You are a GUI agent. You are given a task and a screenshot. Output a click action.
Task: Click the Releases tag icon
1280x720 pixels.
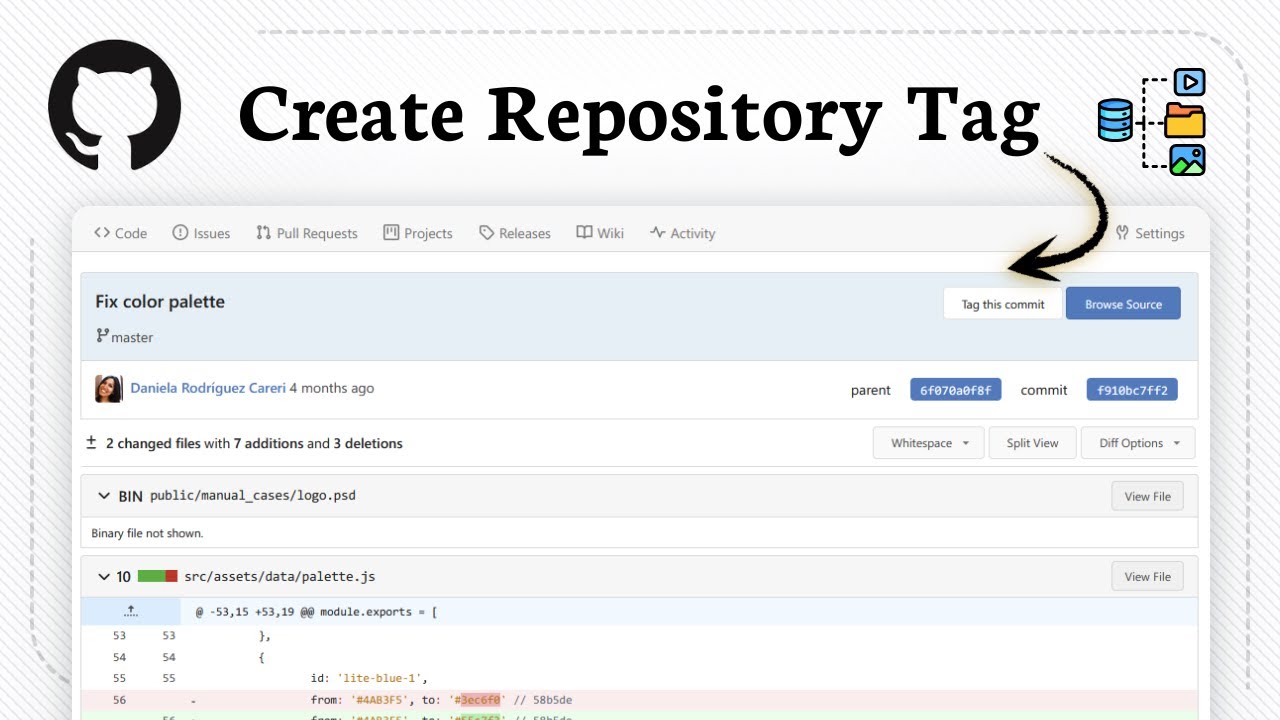[x=487, y=233]
